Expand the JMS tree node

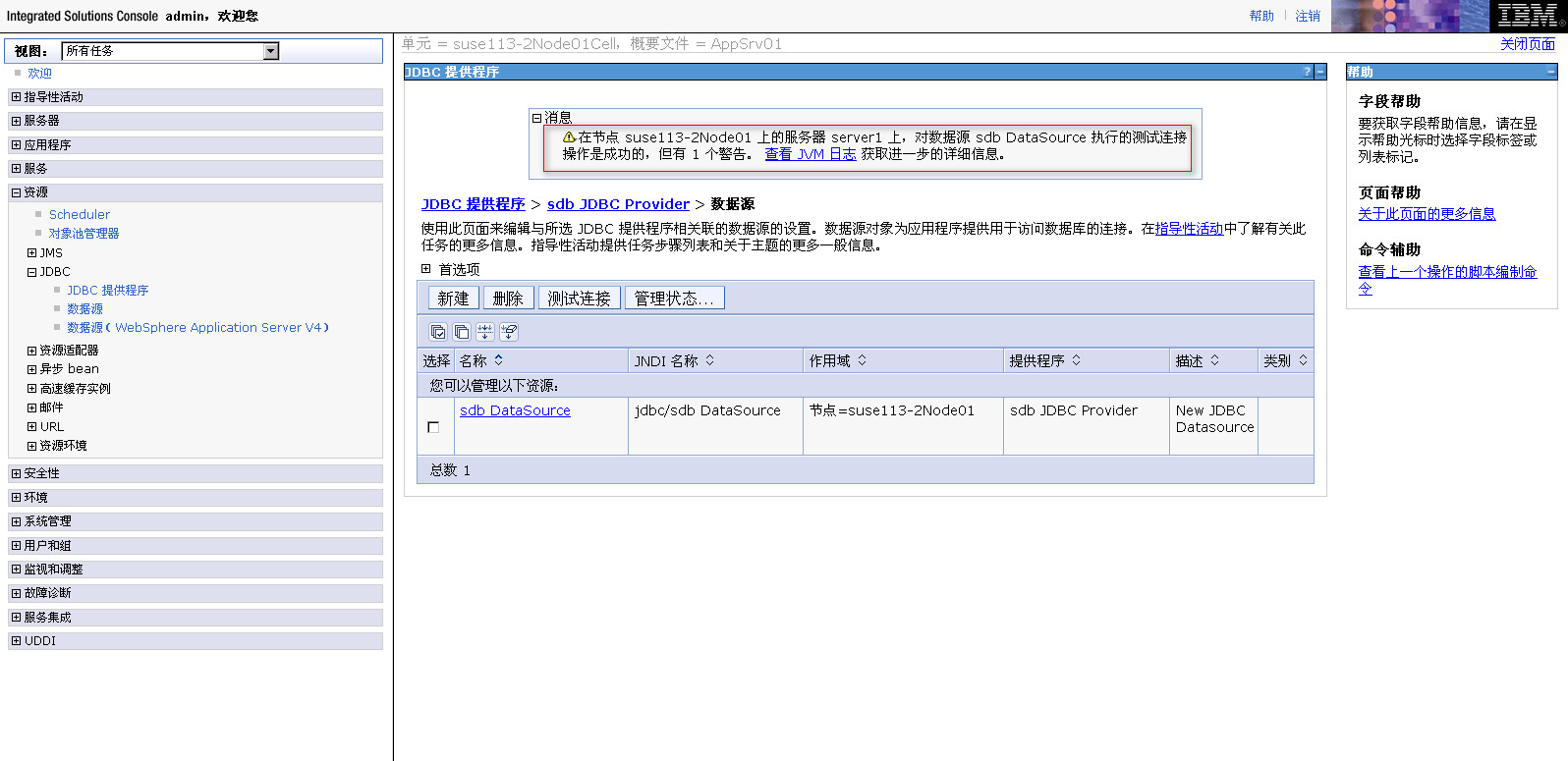point(32,253)
